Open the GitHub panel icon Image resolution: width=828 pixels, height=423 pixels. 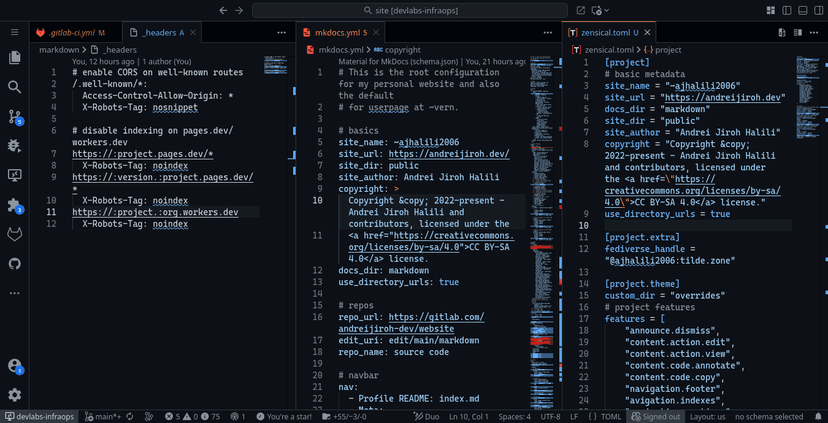[x=14, y=263]
